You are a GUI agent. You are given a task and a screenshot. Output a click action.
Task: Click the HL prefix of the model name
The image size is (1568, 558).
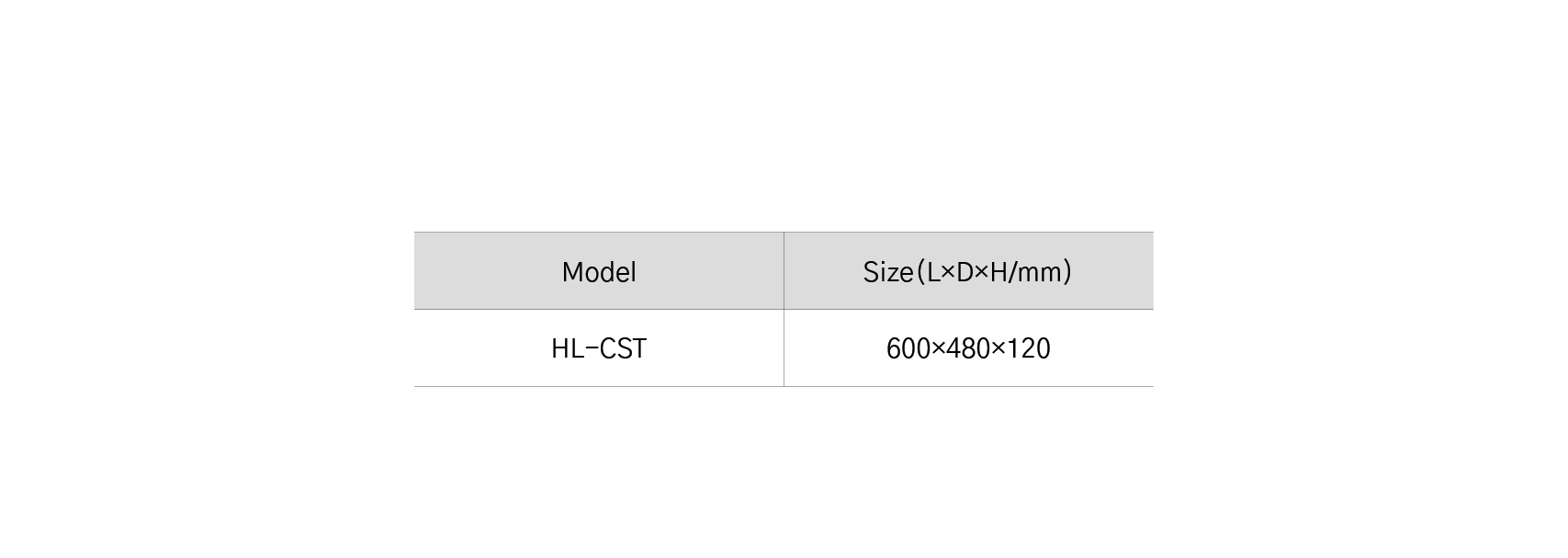tap(566, 349)
